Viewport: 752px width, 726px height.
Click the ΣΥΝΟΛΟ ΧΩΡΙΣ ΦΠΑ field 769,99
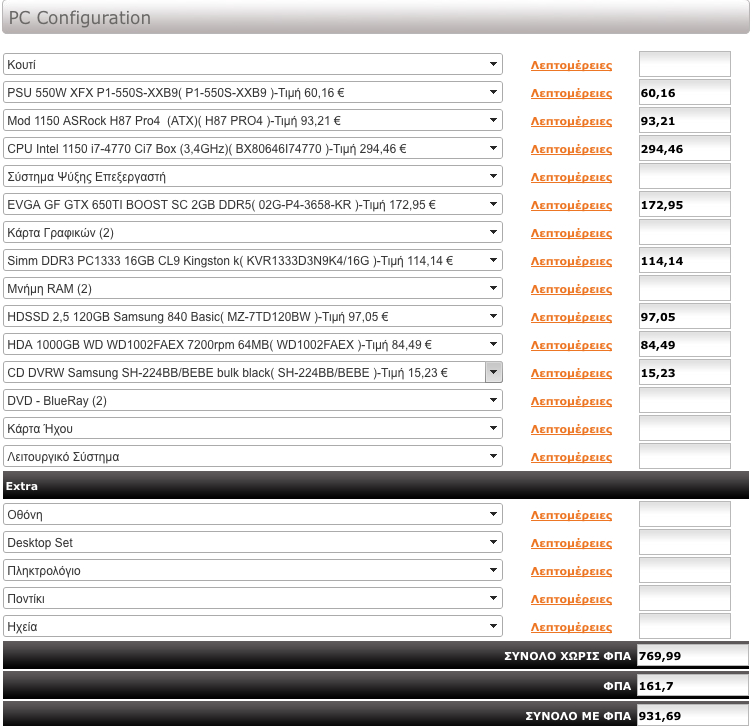tap(693, 656)
